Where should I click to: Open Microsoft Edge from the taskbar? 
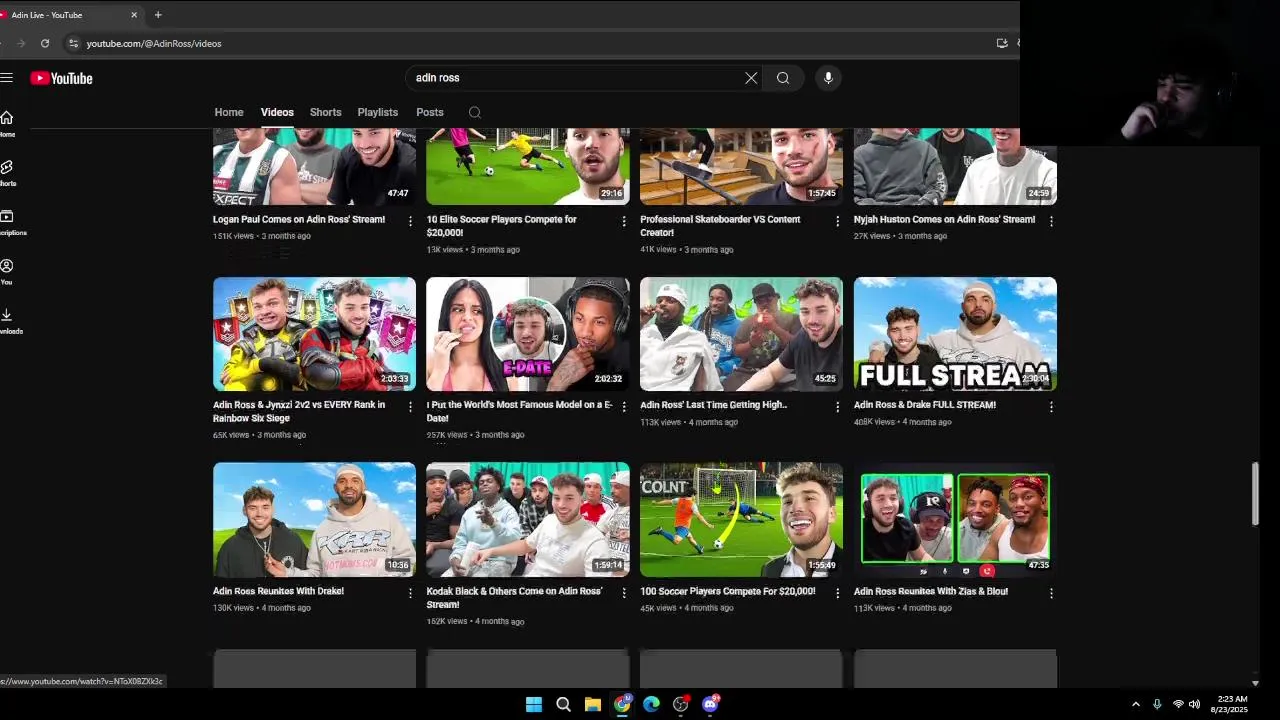click(x=651, y=704)
